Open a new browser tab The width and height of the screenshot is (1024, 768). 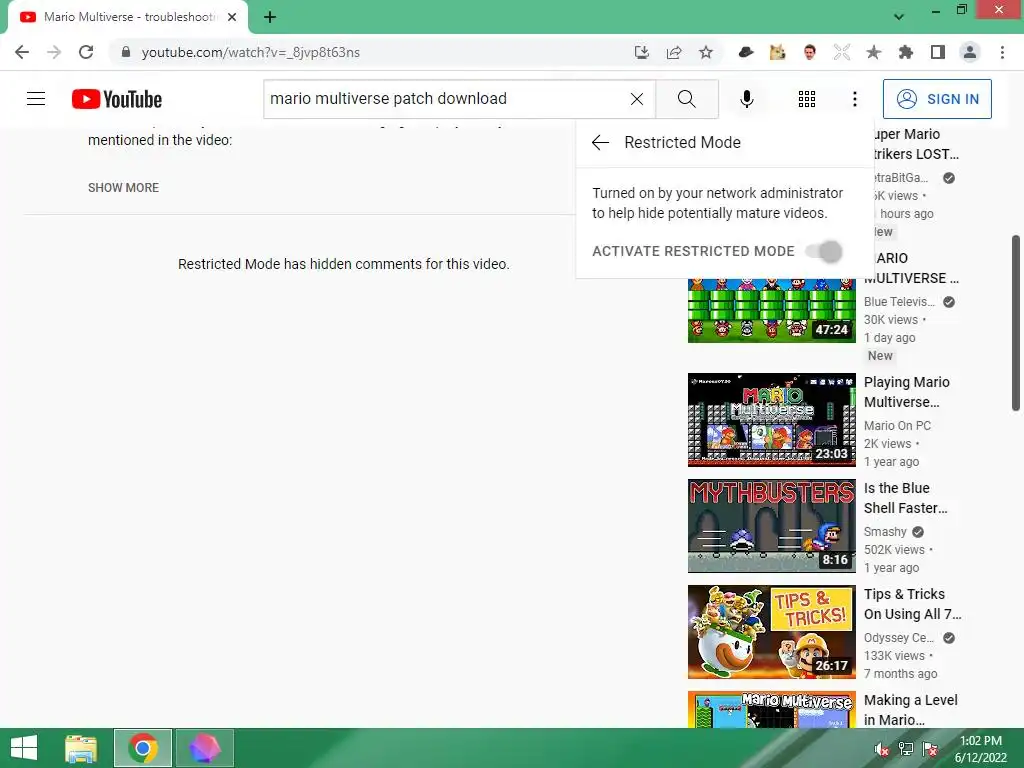pos(270,17)
